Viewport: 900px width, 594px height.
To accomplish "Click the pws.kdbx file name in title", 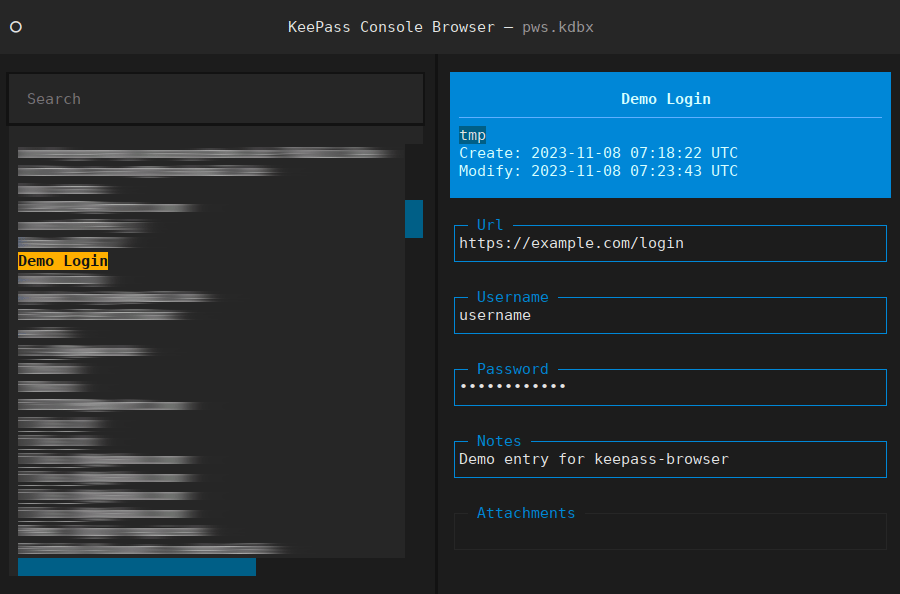I will [558, 27].
